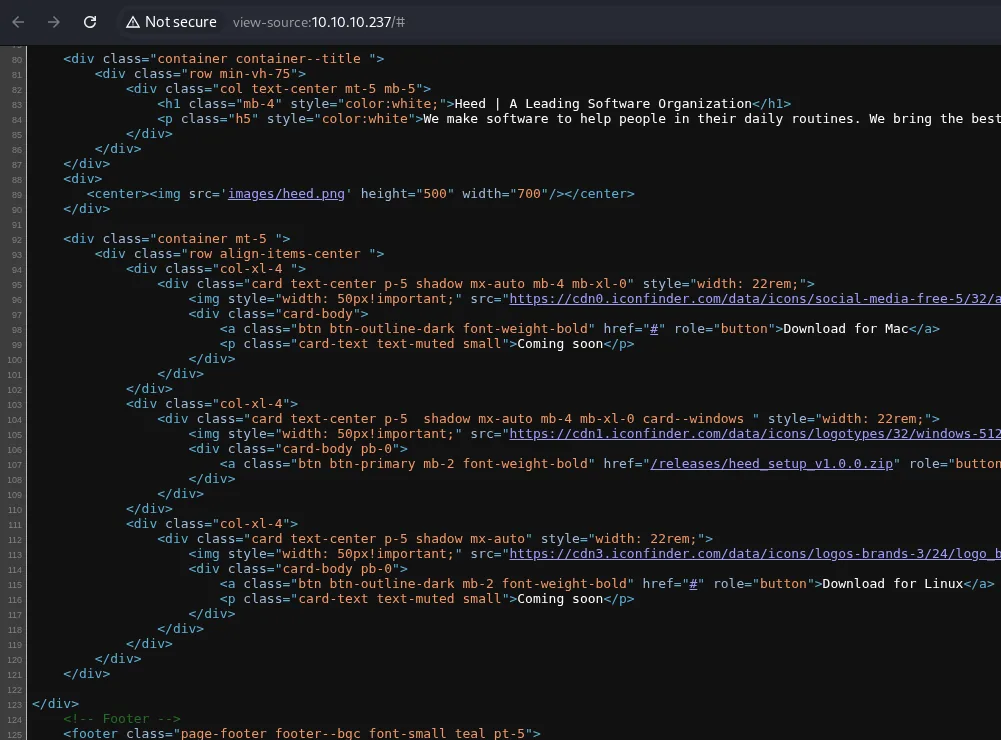The height and width of the screenshot is (740, 1001).
Task: Click the 'col text-center mt-5 mb-5' class value
Action: click(317, 89)
